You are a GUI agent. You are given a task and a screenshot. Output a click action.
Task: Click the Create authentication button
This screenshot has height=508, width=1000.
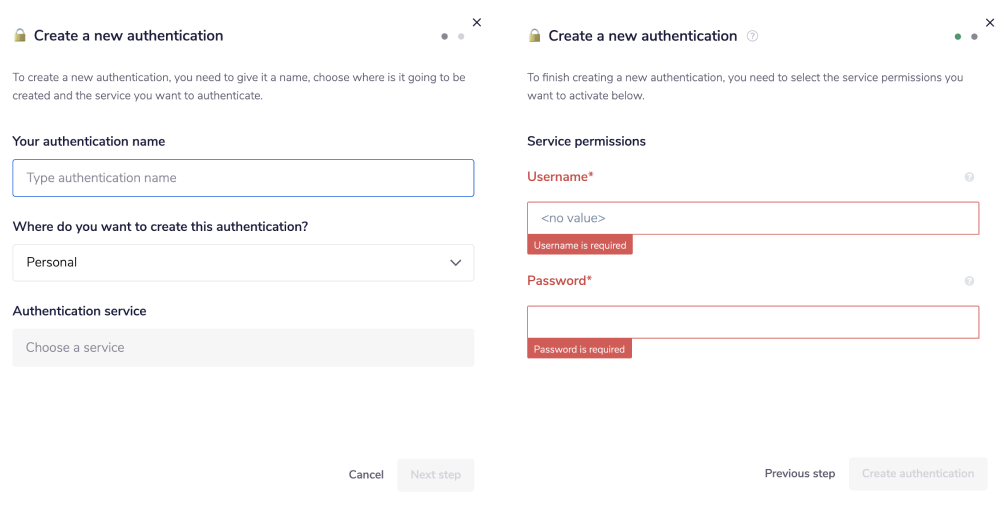(917, 474)
